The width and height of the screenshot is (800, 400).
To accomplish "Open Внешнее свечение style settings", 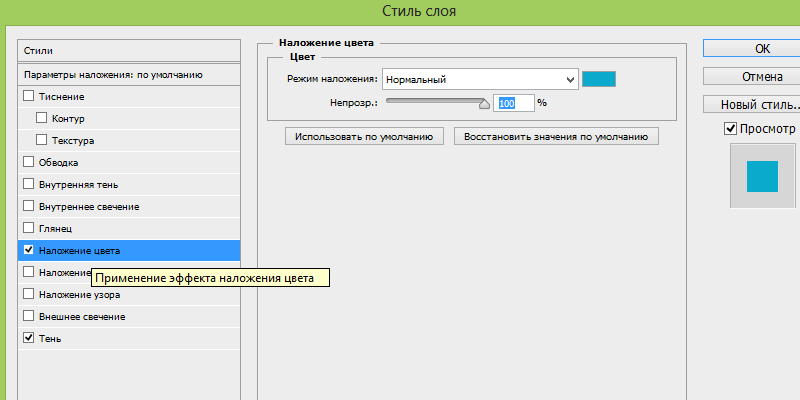I will [81, 316].
